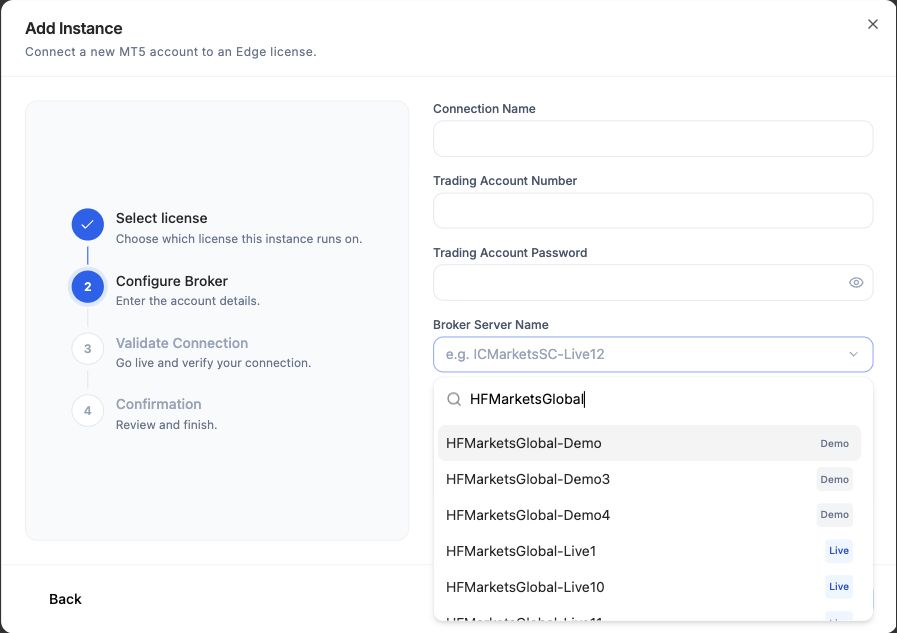Viewport: 897px width, 633px height.
Task: Toggle password visibility eye icon
Action: tap(856, 282)
